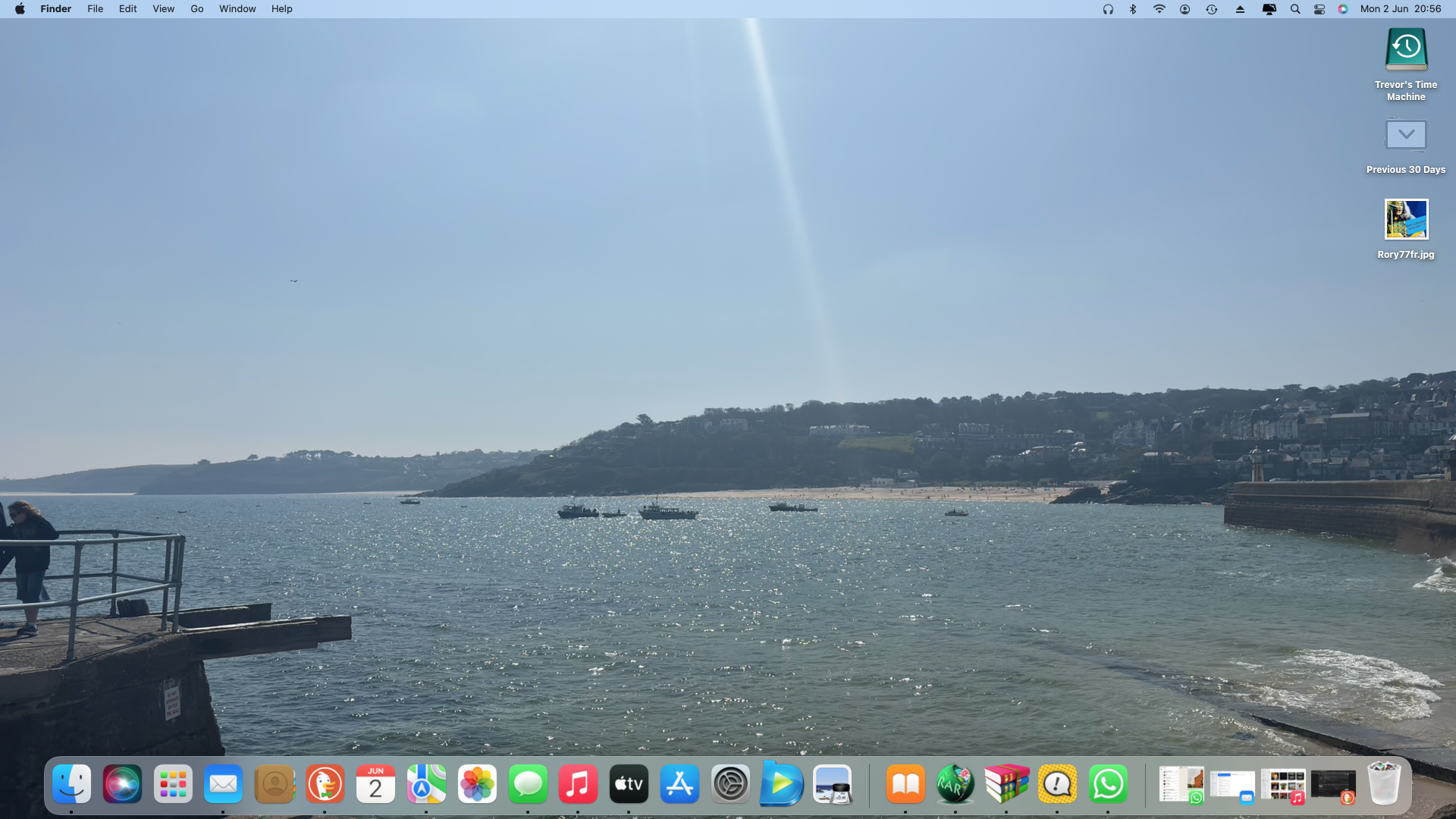Open Books app in Dock
The image size is (1456, 819).
tap(905, 784)
